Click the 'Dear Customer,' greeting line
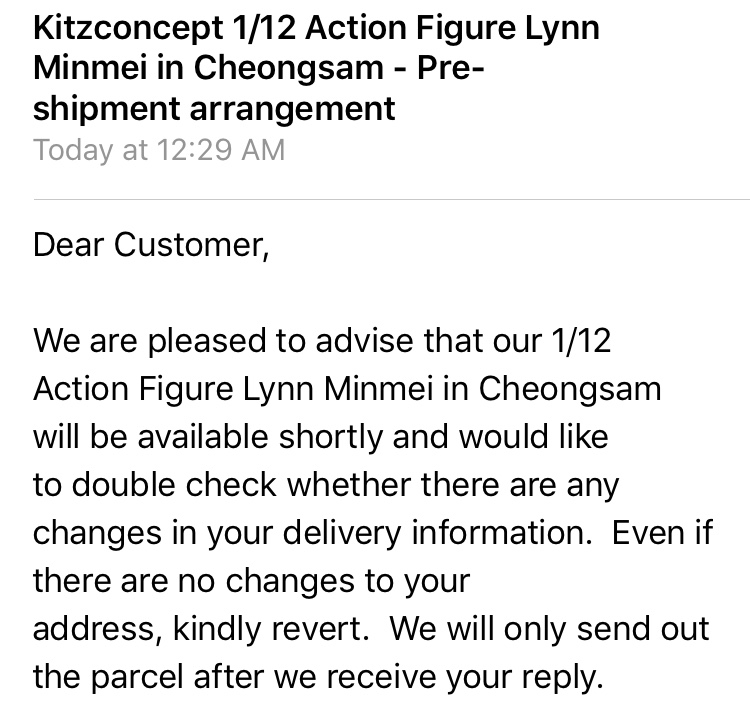This screenshot has height=725, width=750. click(x=151, y=245)
